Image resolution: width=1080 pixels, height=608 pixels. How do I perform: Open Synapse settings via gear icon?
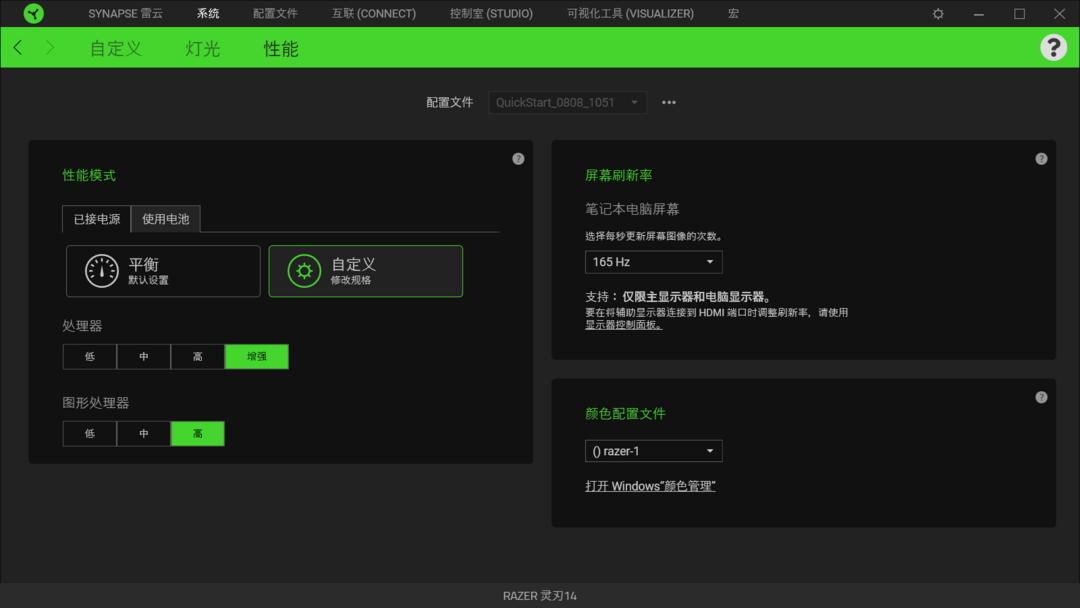click(x=937, y=13)
